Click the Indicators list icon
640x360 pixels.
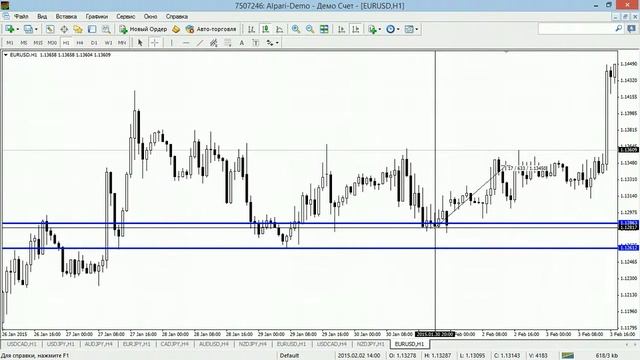pyautogui.click(x=372, y=29)
